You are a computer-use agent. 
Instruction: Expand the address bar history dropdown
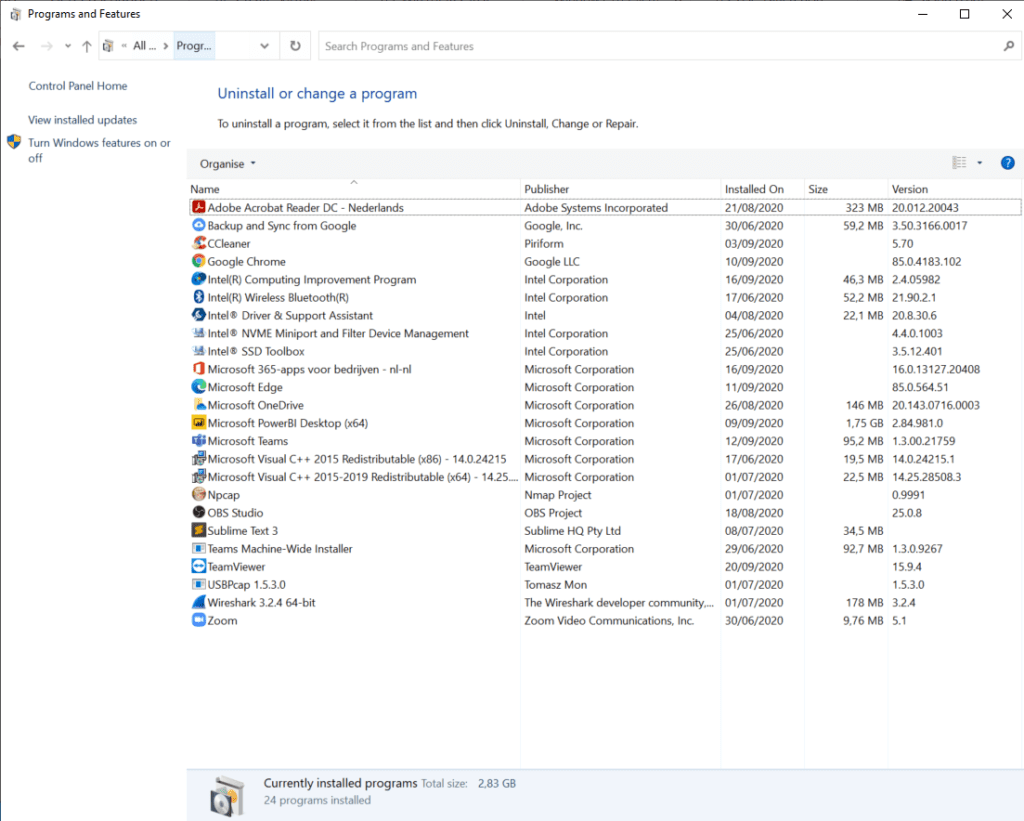264,46
